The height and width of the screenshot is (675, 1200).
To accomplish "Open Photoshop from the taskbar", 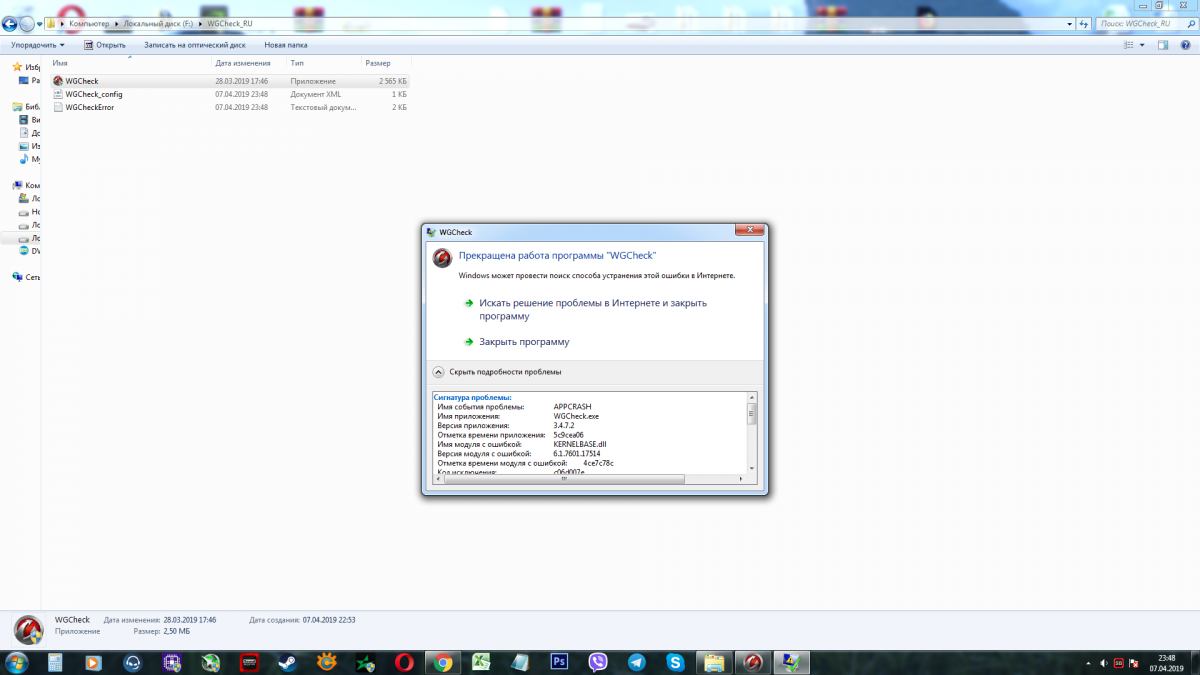I will [x=559, y=661].
